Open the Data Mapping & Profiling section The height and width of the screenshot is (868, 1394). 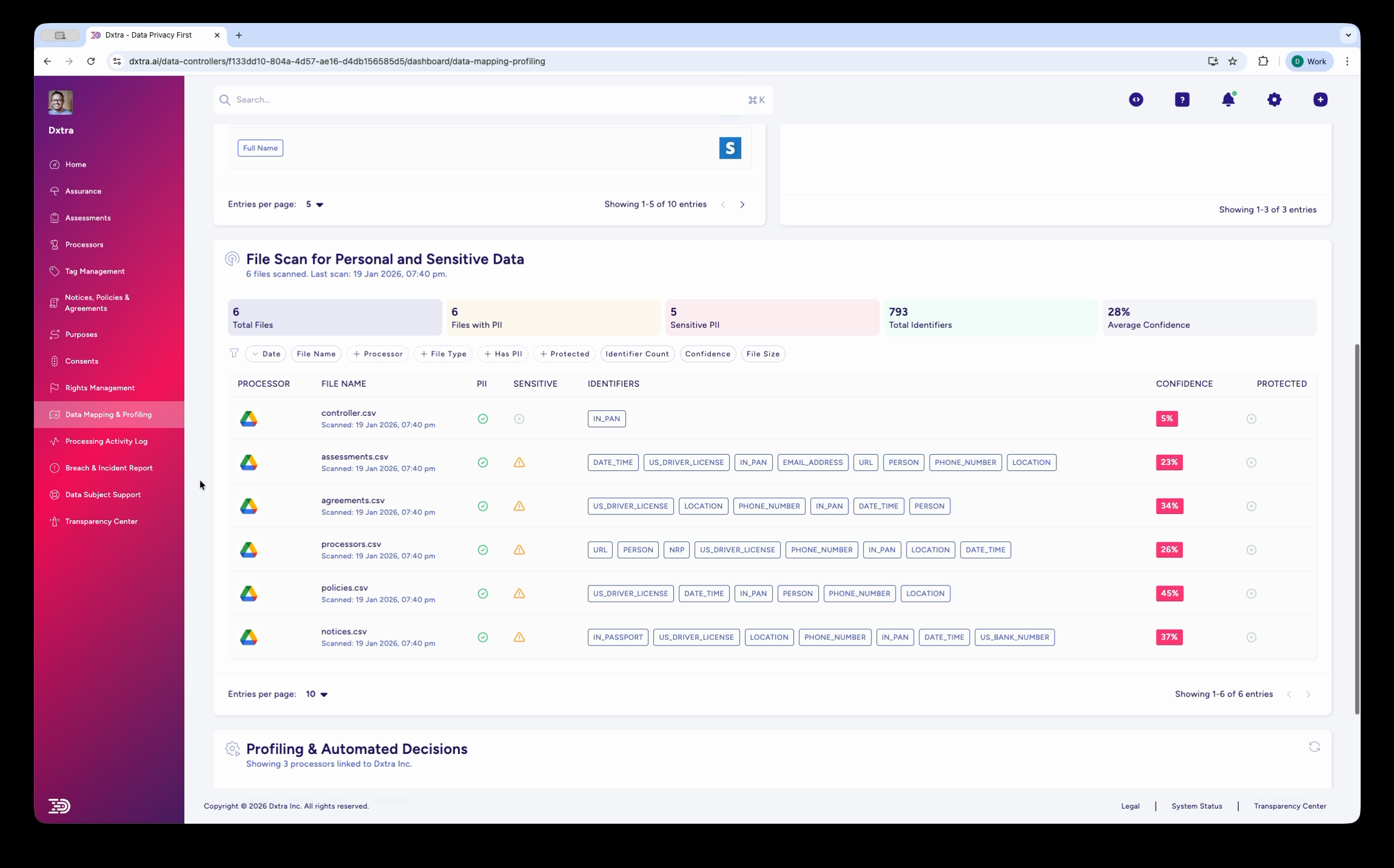108,414
